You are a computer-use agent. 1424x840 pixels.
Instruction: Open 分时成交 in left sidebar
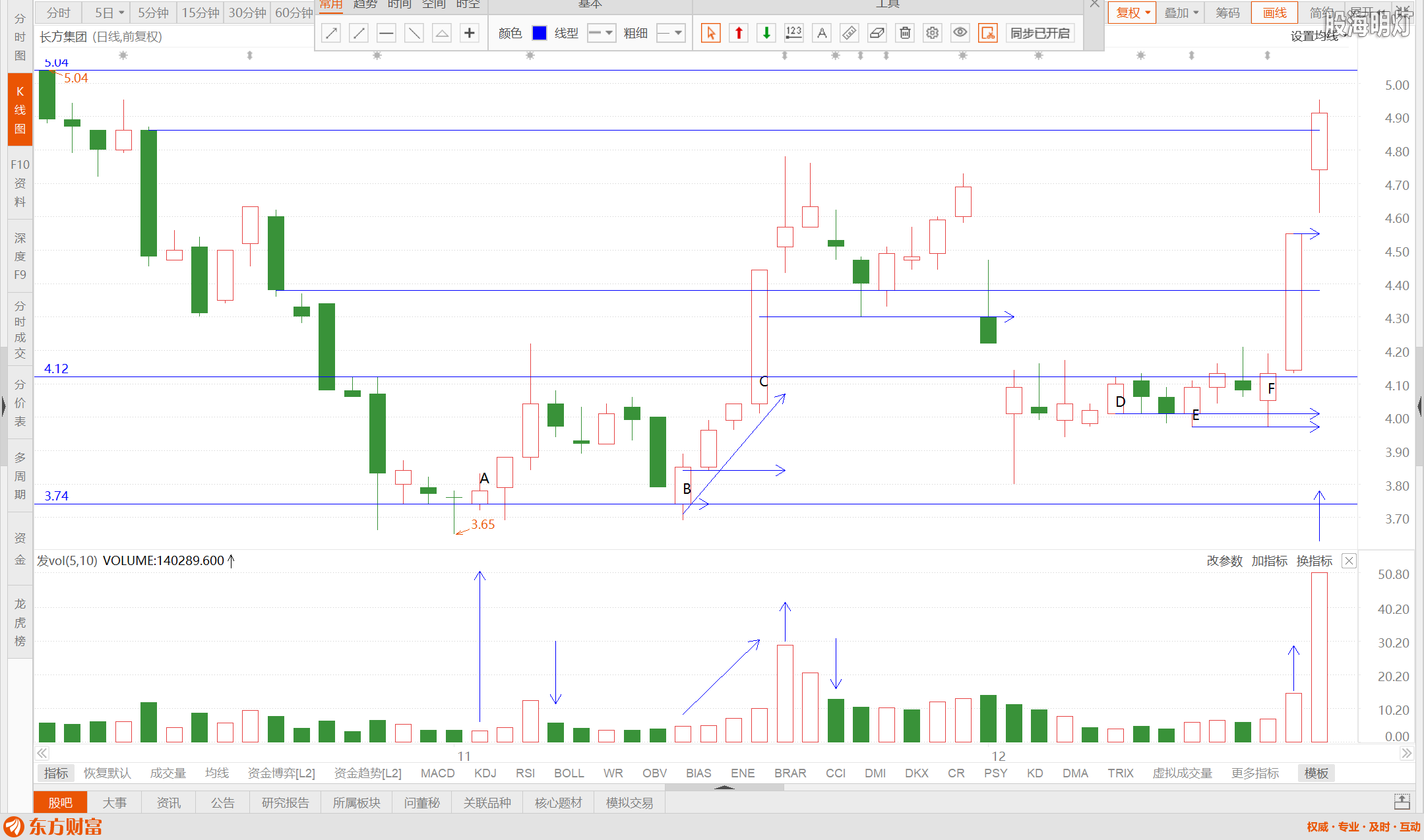(x=20, y=329)
